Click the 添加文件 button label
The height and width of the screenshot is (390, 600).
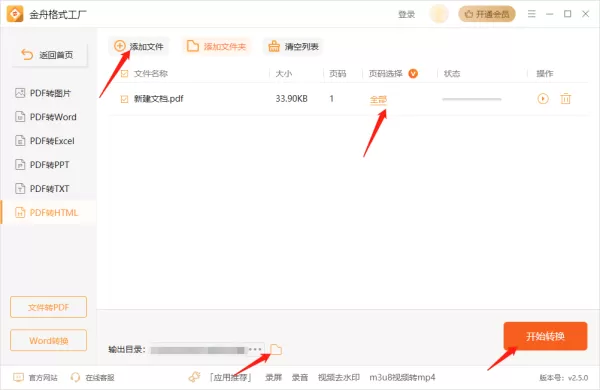[x=147, y=47]
